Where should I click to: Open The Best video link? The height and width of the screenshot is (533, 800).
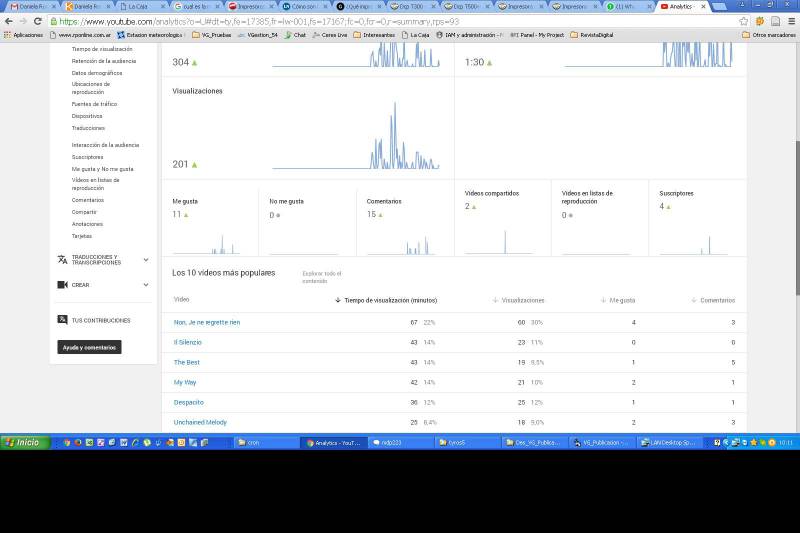click(x=187, y=362)
